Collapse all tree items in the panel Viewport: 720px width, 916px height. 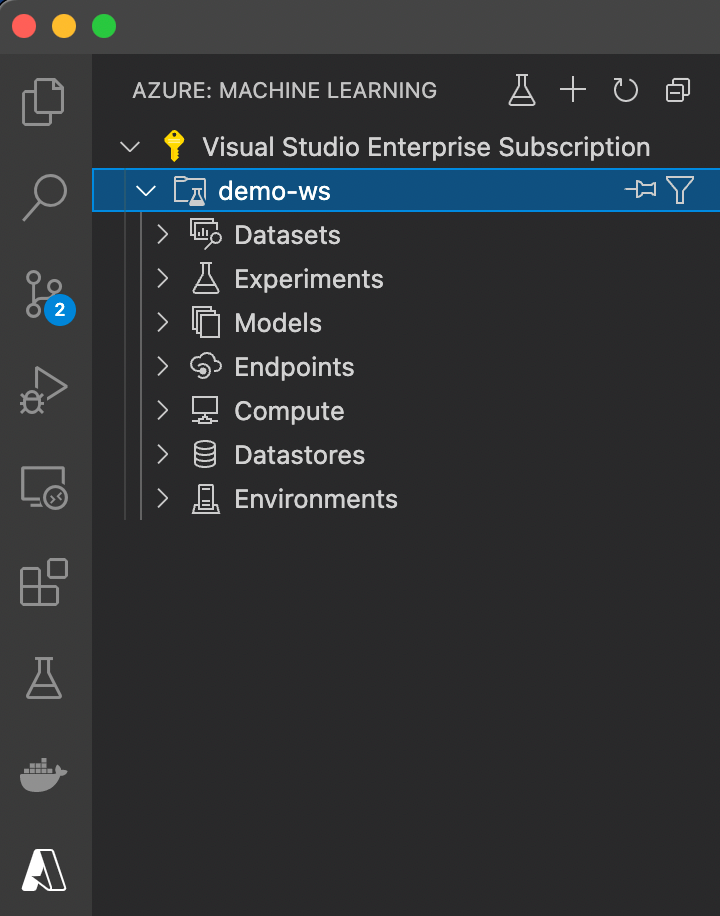click(677, 90)
